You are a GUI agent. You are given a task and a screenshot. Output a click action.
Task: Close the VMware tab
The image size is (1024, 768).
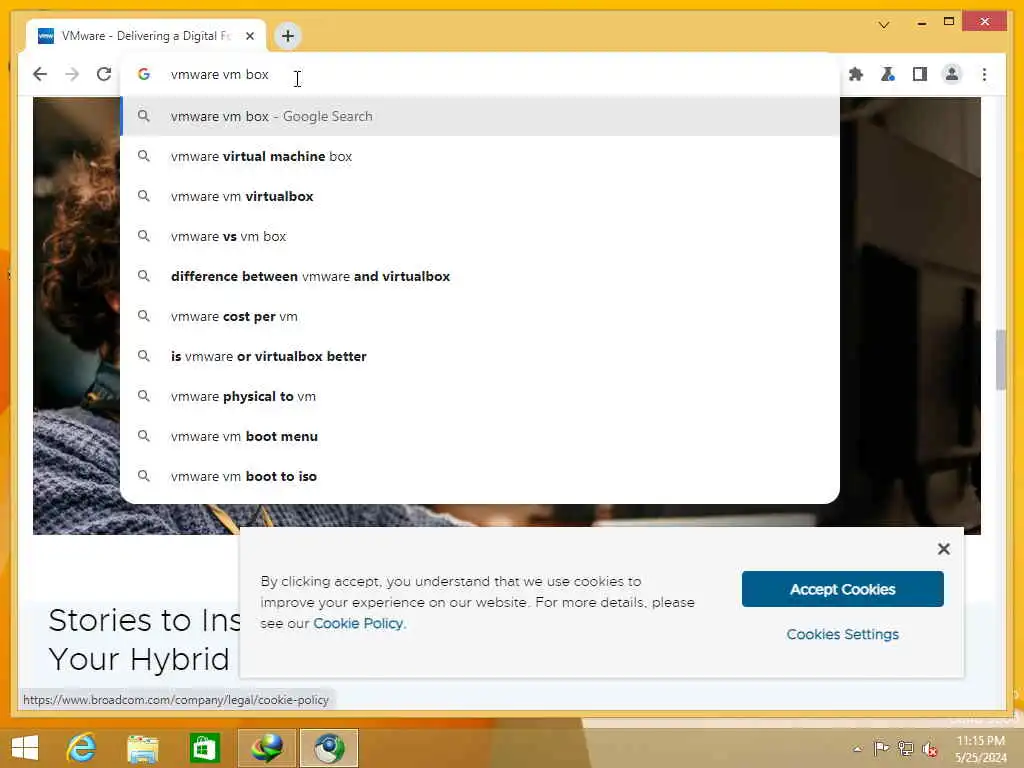click(249, 36)
